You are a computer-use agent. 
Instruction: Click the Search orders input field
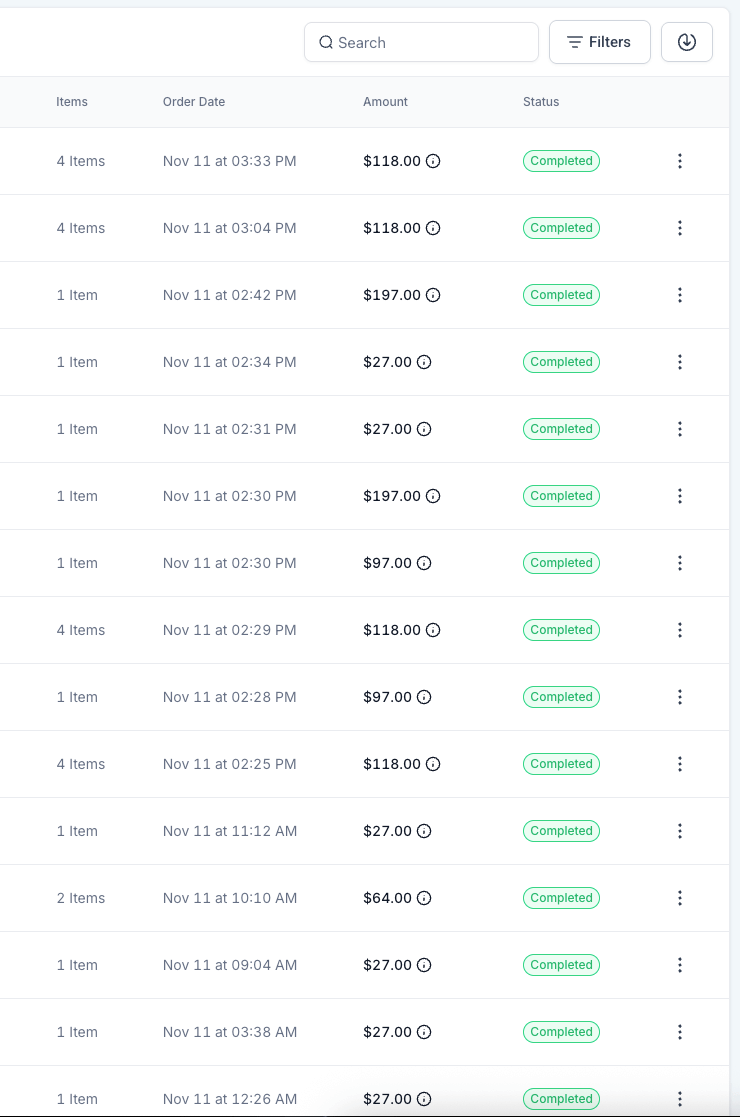tap(420, 43)
